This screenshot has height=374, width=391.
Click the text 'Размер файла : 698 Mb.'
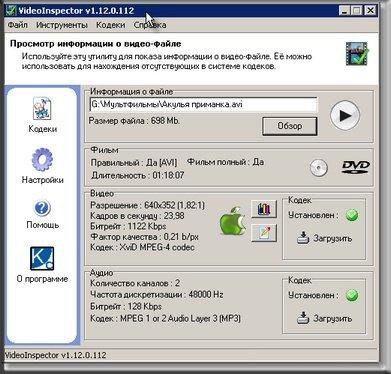click(134, 121)
